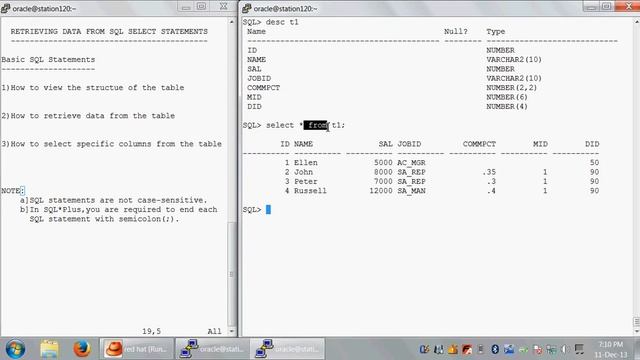Screen dimensions: 640x360
Task: Click the '19,5' cursor position indicator
Action: [151, 331]
